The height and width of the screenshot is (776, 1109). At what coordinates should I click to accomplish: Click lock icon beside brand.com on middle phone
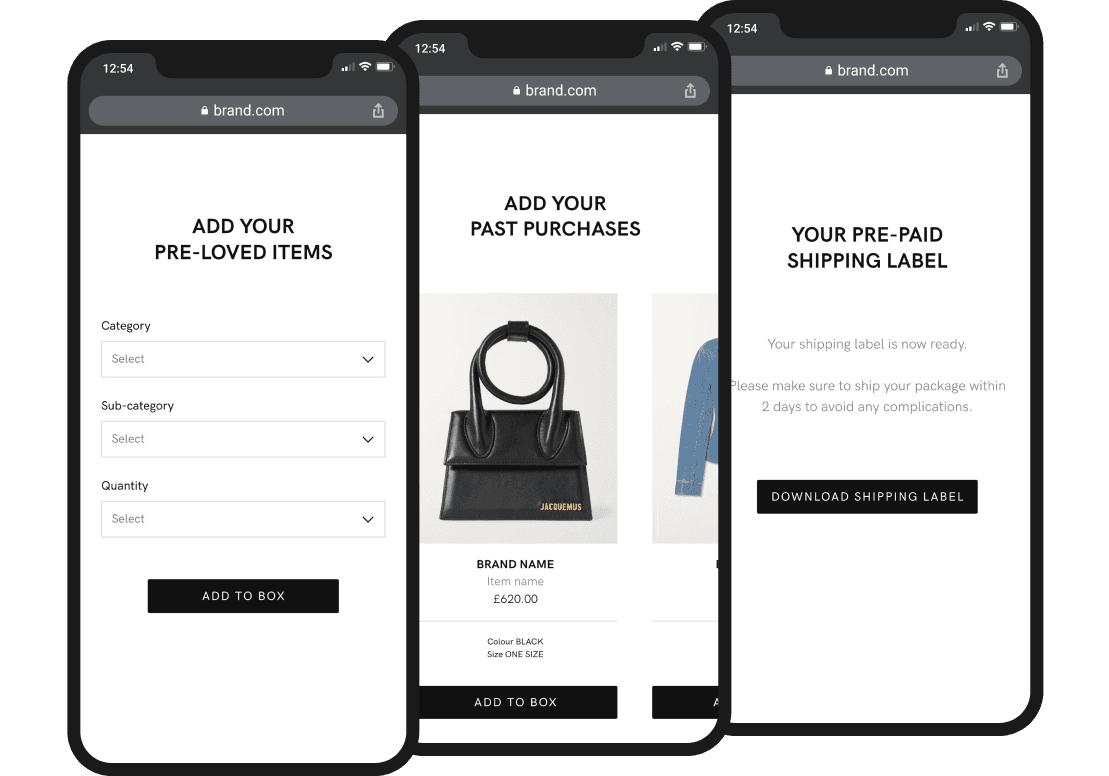tap(516, 91)
